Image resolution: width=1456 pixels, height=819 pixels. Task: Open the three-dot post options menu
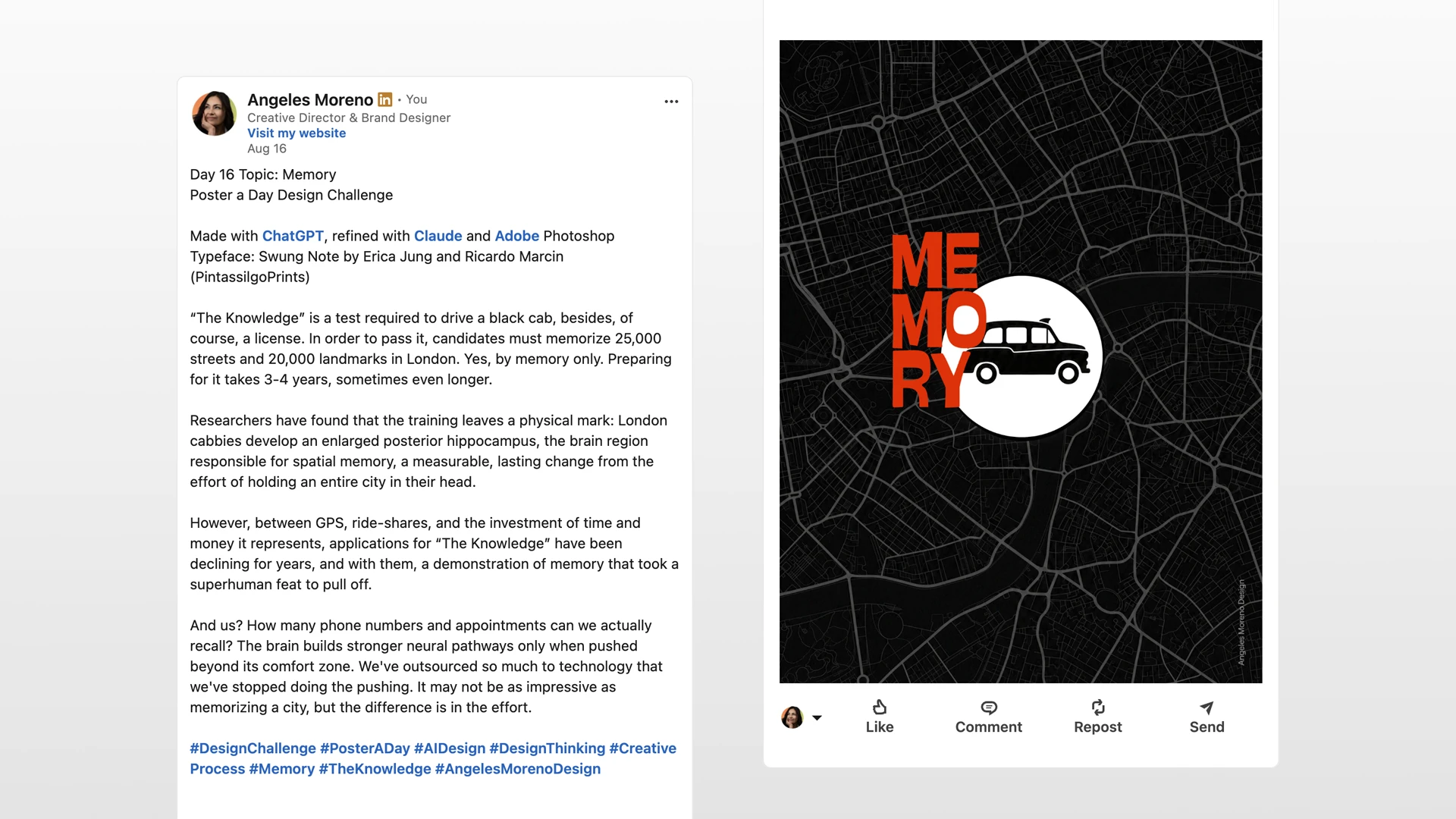pos(671,102)
